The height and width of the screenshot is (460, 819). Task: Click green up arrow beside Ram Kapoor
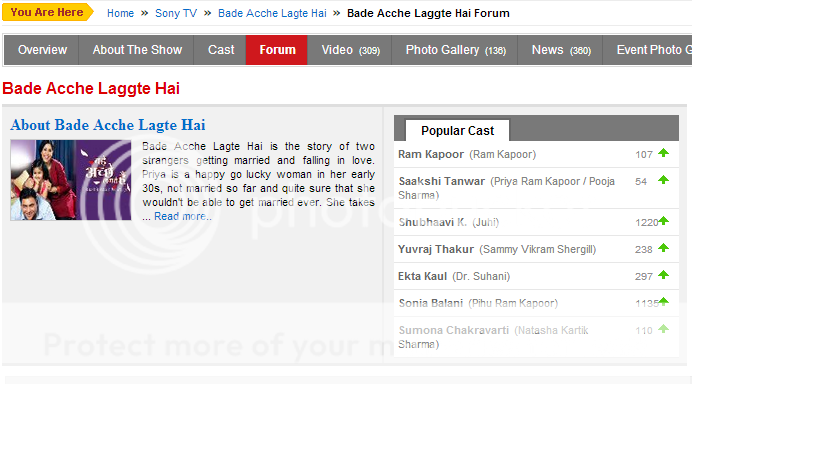663,154
